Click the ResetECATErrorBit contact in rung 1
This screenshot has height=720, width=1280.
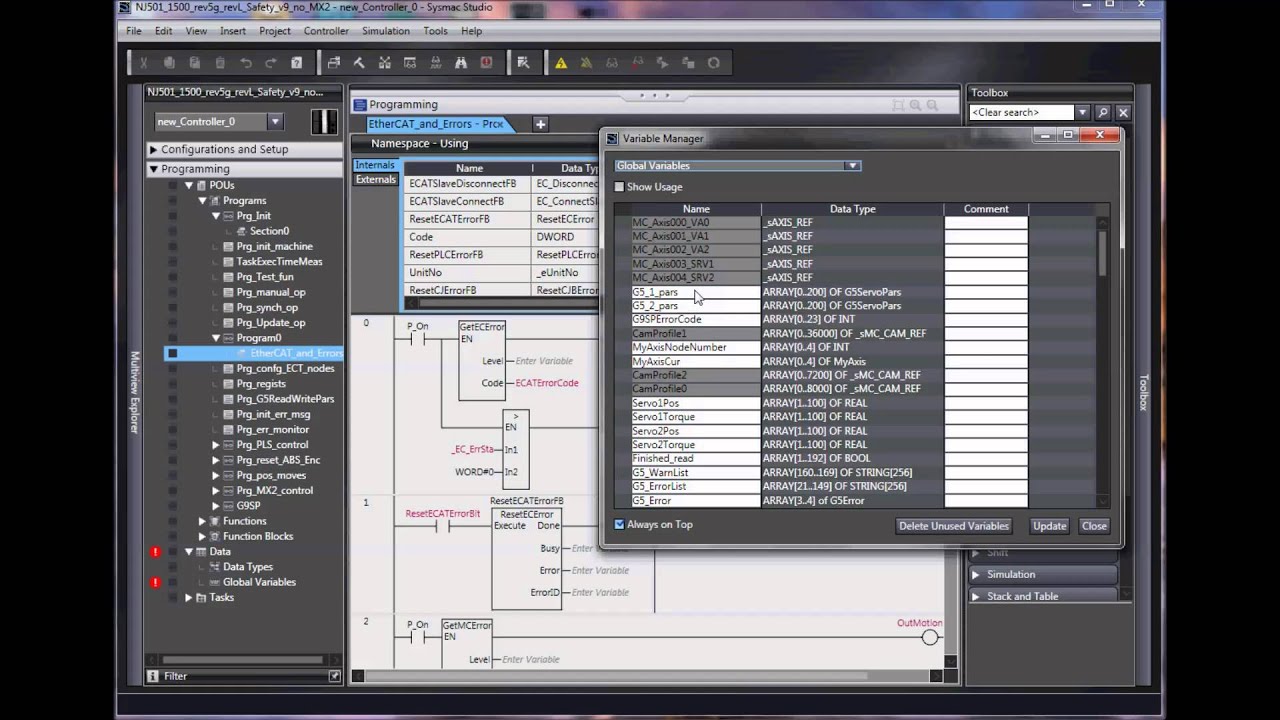coord(442,526)
